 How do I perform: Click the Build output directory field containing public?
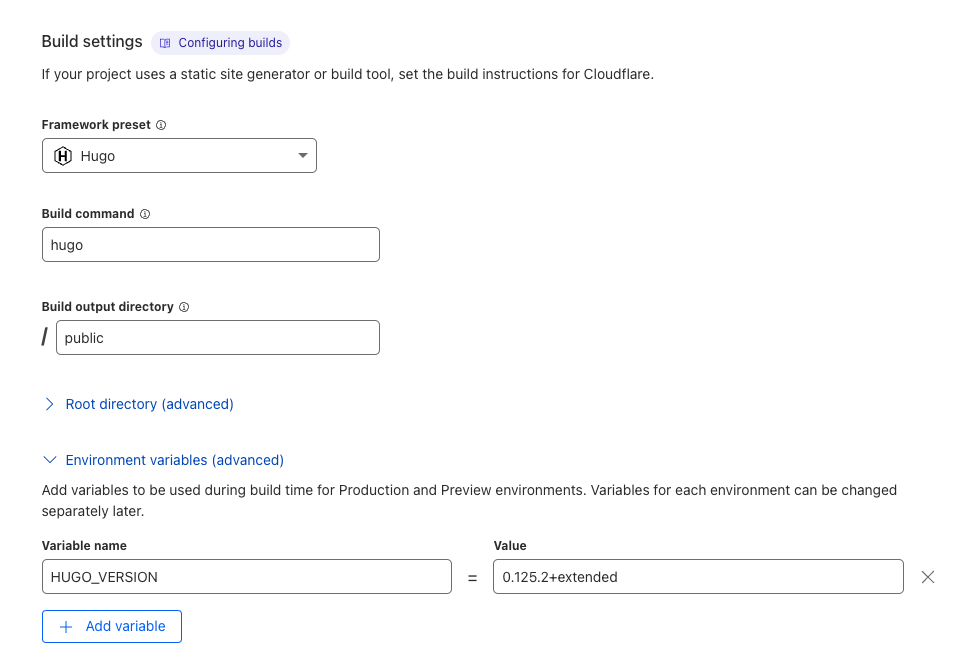pyautogui.click(x=217, y=338)
